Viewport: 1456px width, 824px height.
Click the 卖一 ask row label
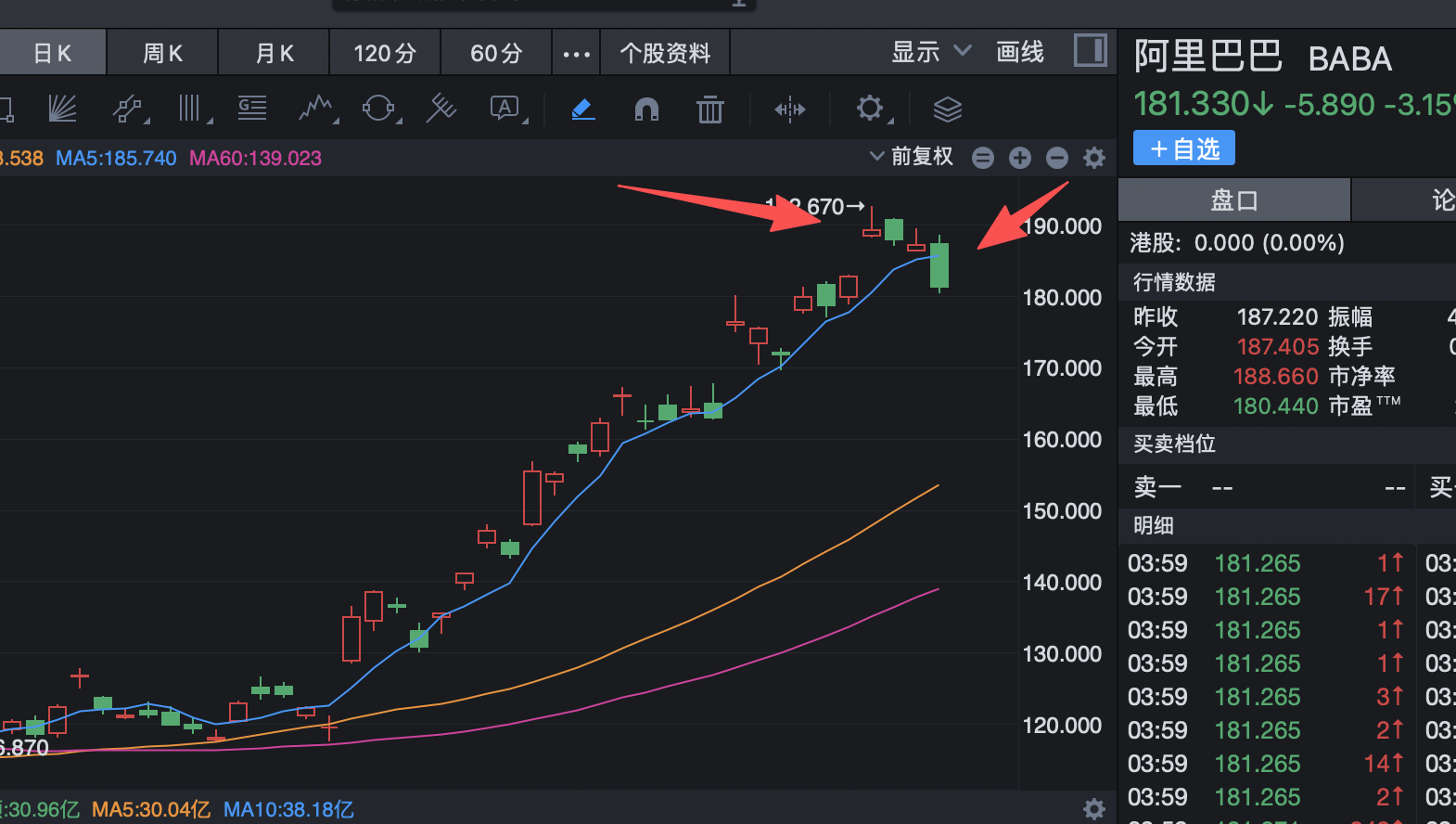1157,487
